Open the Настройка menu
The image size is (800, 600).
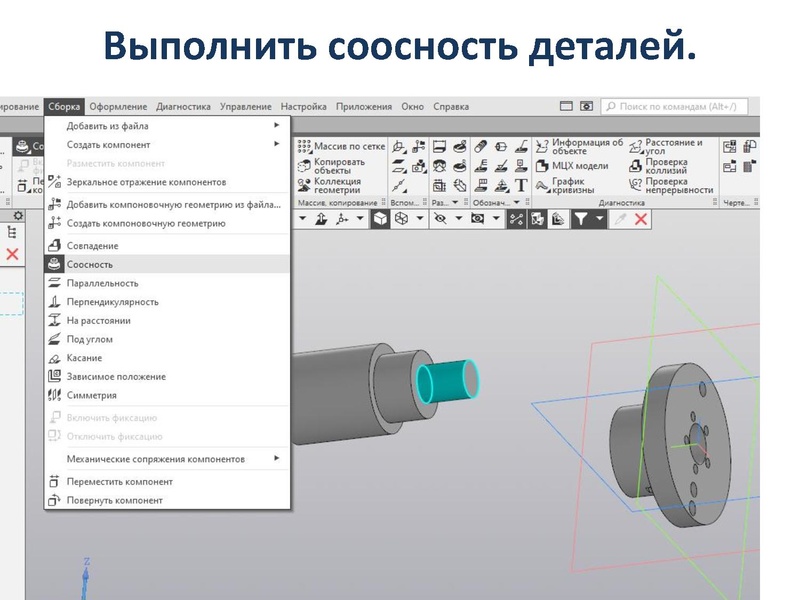coord(302,105)
